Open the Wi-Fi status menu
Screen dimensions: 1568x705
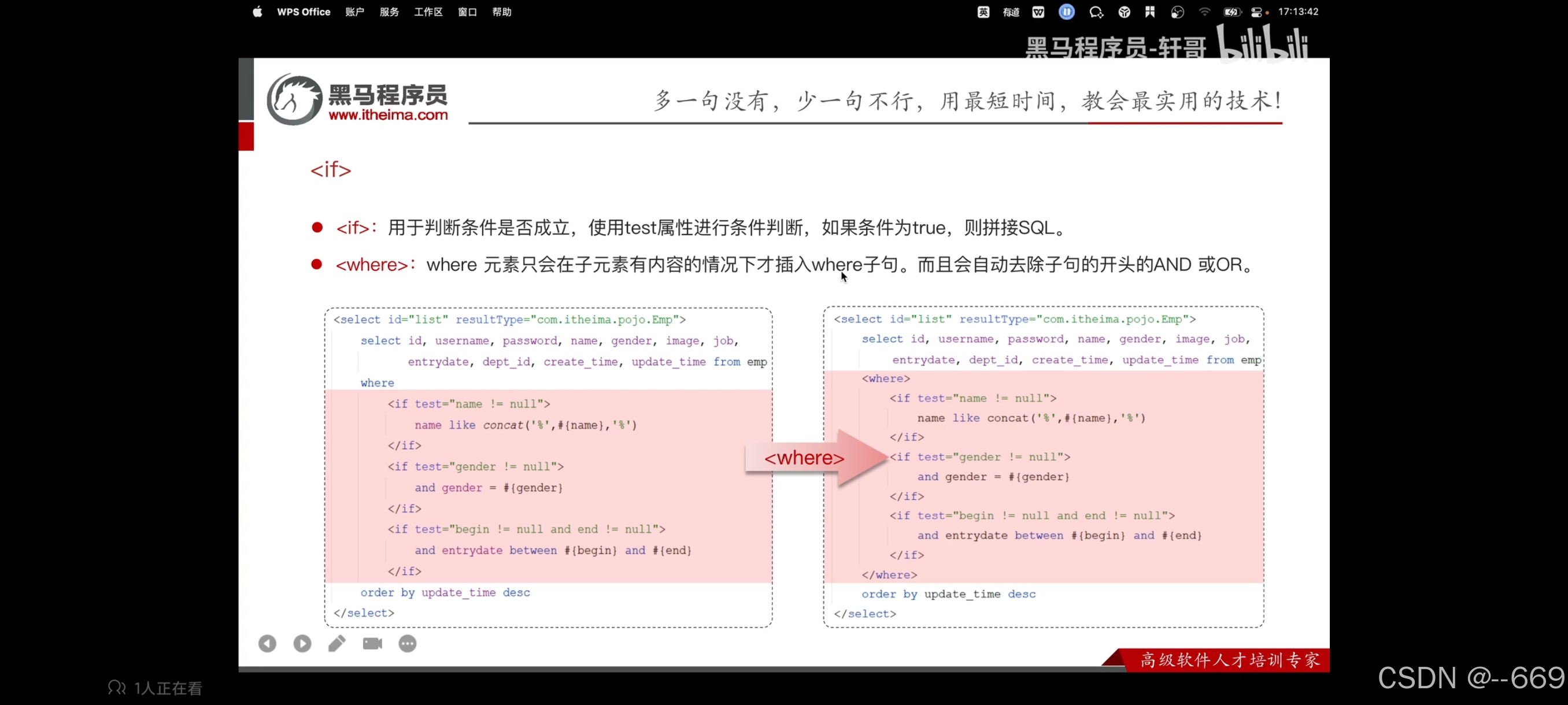(x=1204, y=12)
